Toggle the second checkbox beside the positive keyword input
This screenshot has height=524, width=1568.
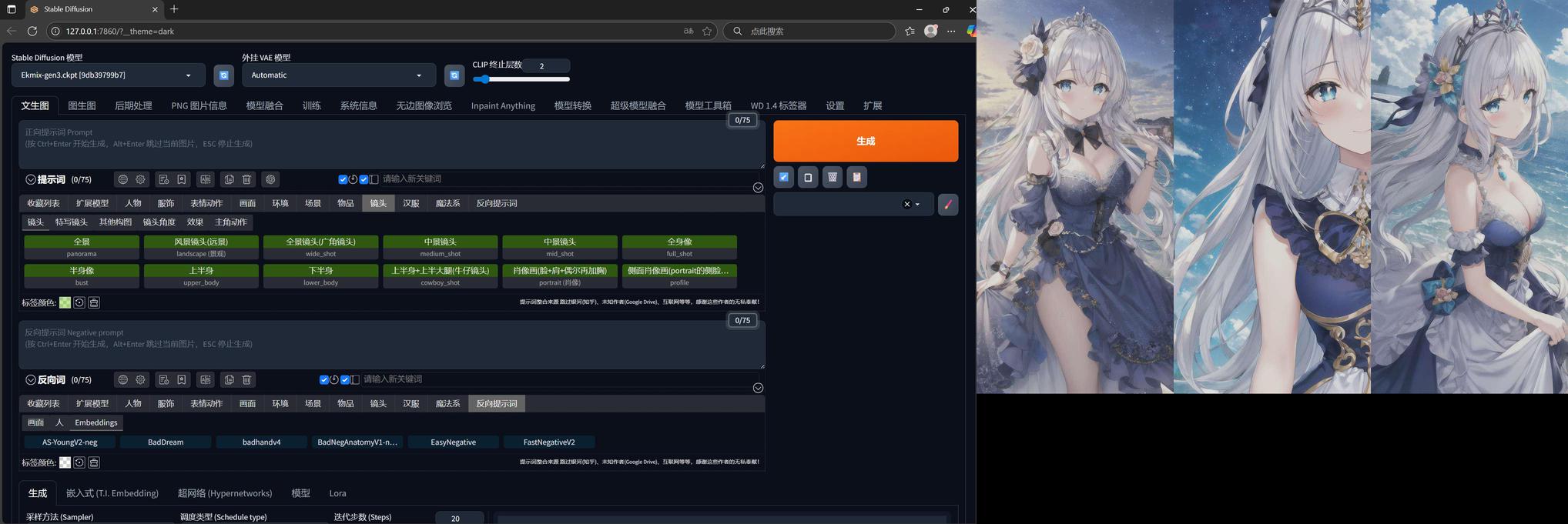point(364,179)
